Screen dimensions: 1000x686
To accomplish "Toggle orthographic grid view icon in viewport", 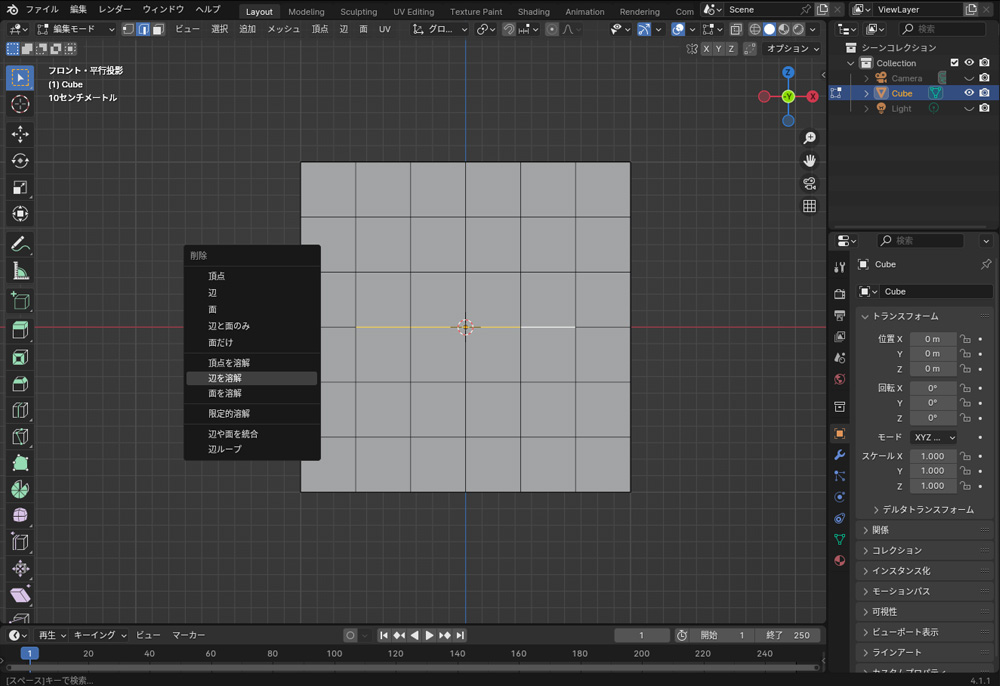I will (809, 206).
